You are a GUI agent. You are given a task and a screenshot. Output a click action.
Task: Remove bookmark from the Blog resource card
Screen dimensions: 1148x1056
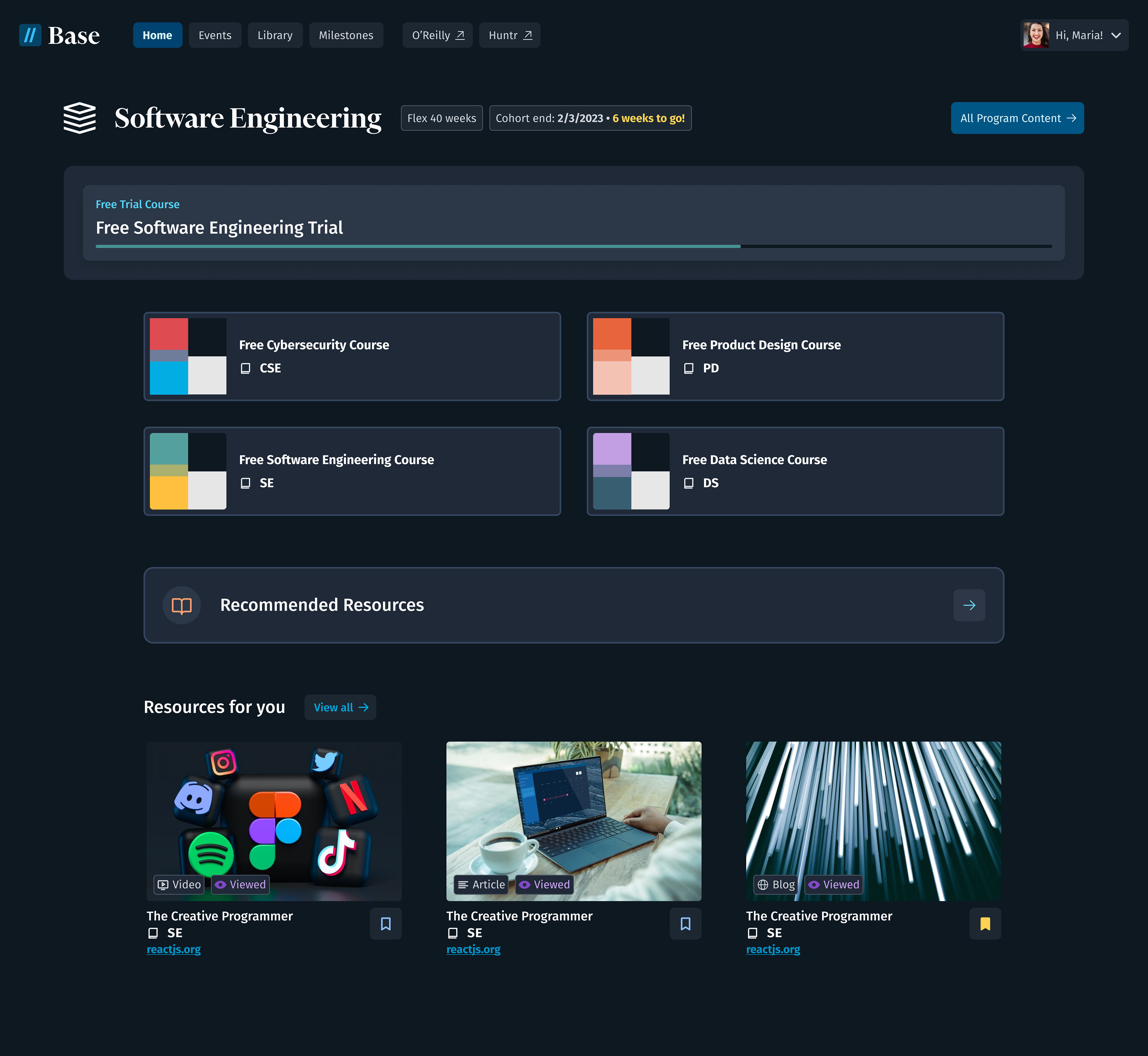coord(985,924)
